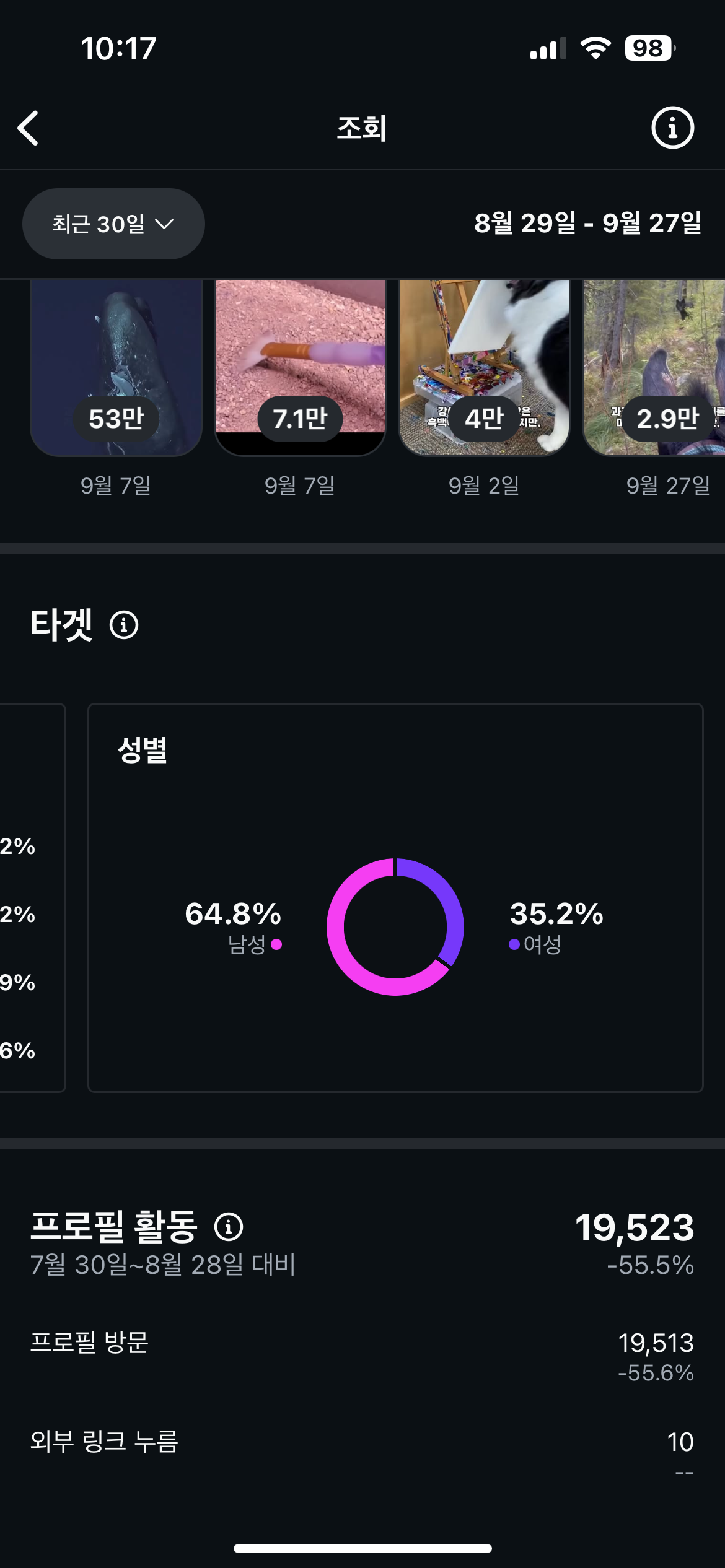Image resolution: width=725 pixels, height=1568 pixels.
Task: Tap the info icon next to 프로필 활동
Action: coord(229,1227)
